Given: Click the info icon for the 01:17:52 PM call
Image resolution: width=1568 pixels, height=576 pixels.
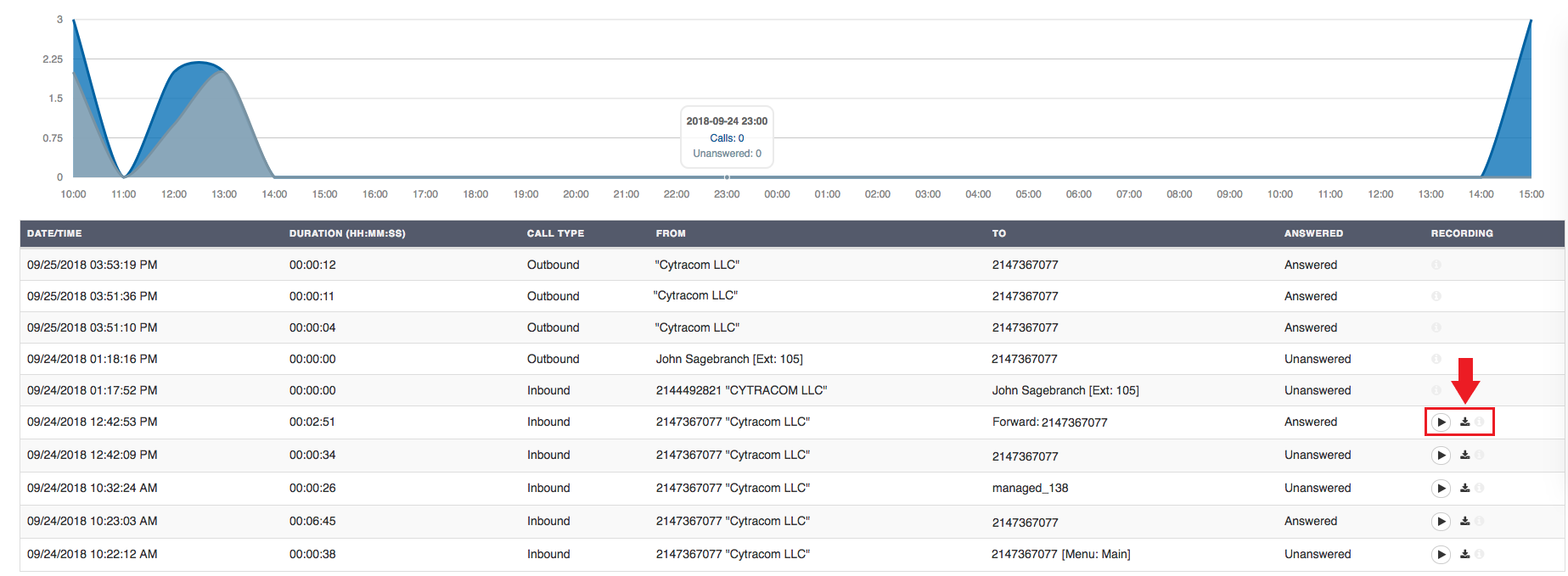Looking at the screenshot, I should point(1436,390).
